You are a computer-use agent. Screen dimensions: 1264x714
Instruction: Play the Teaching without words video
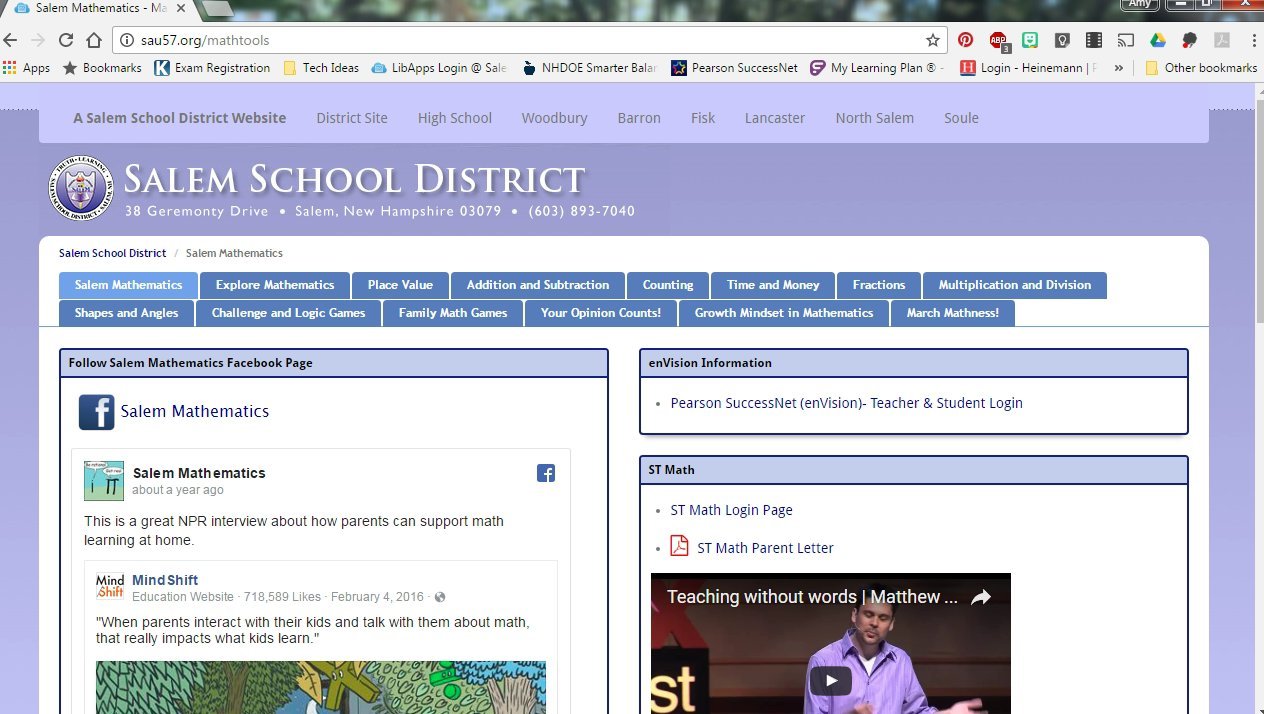click(x=830, y=681)
